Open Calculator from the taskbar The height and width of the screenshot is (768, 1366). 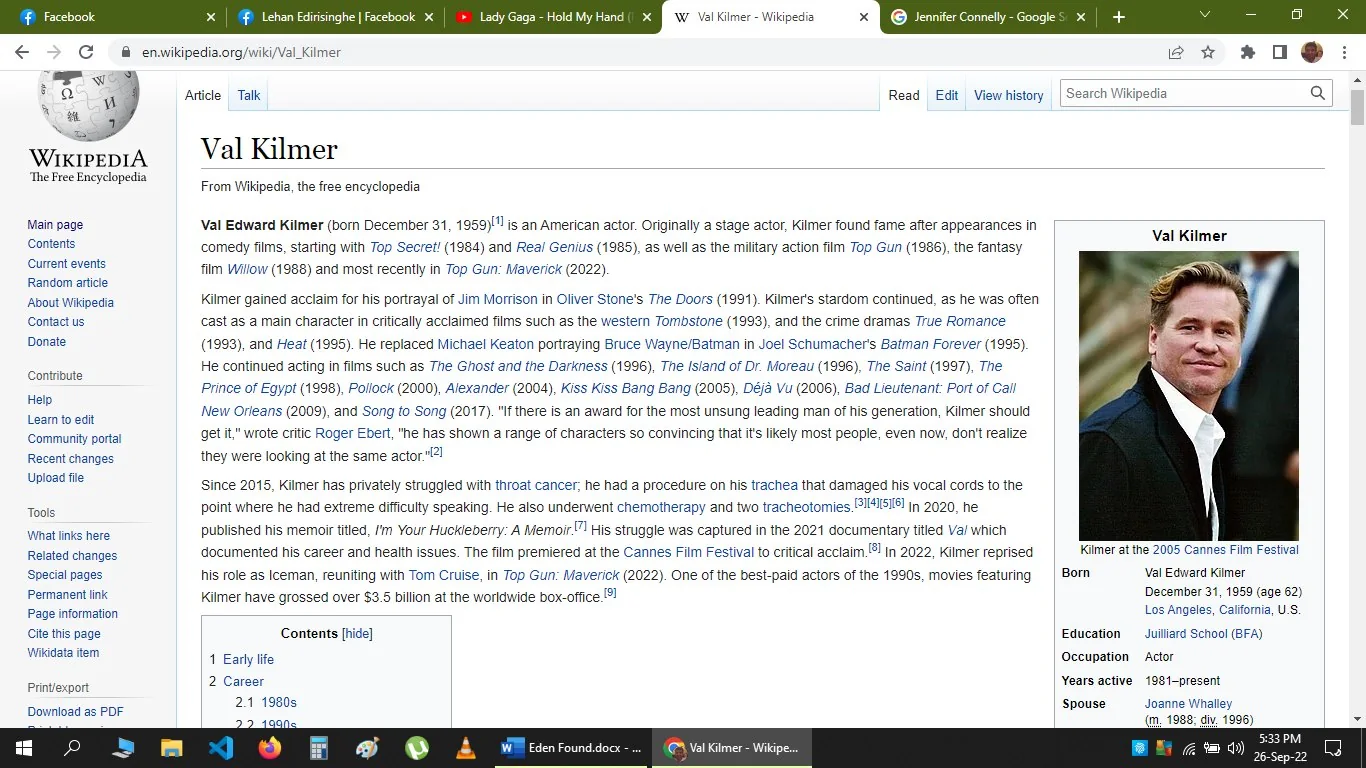319,747
